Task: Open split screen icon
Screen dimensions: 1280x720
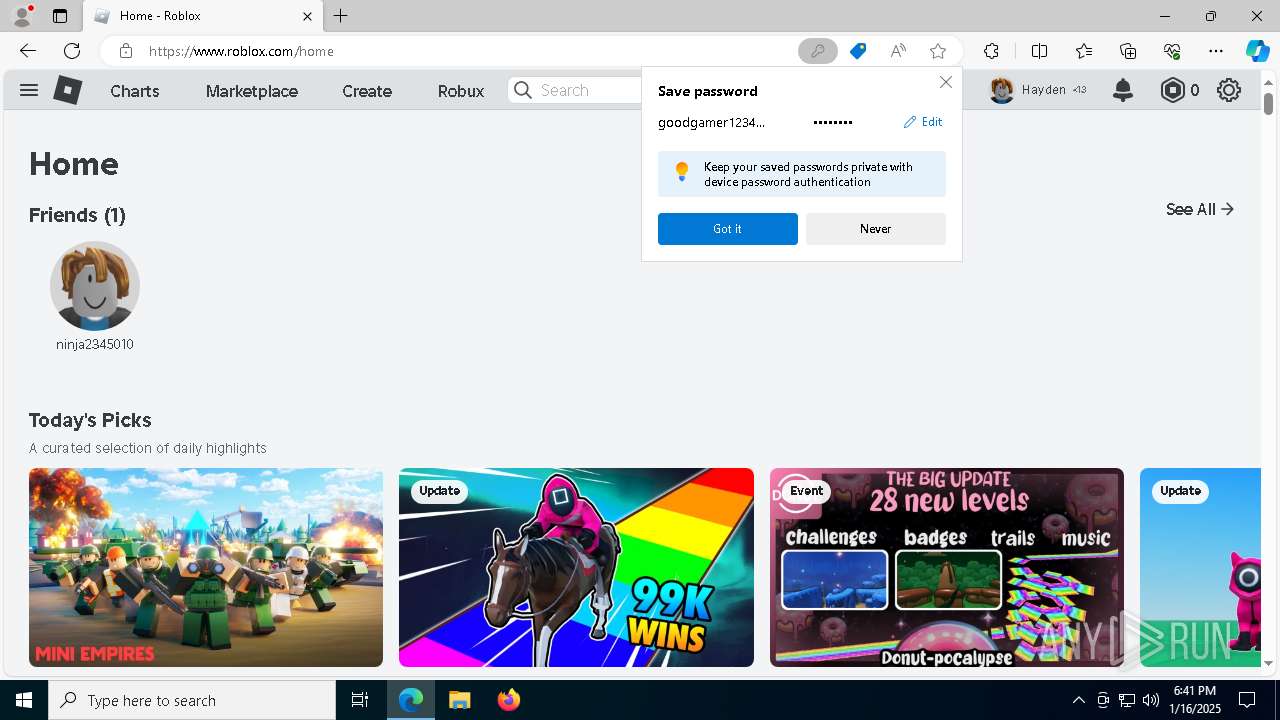Action: coord(1039,51)
